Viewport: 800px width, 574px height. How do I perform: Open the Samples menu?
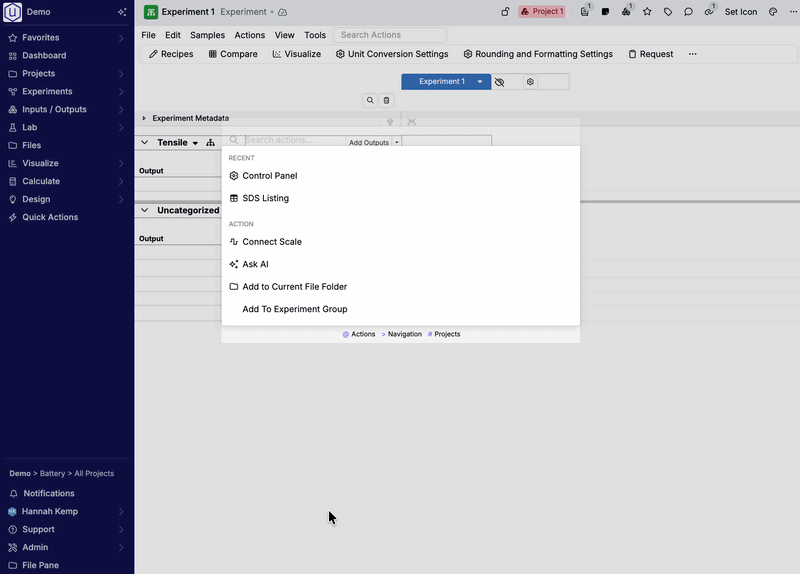207,35
